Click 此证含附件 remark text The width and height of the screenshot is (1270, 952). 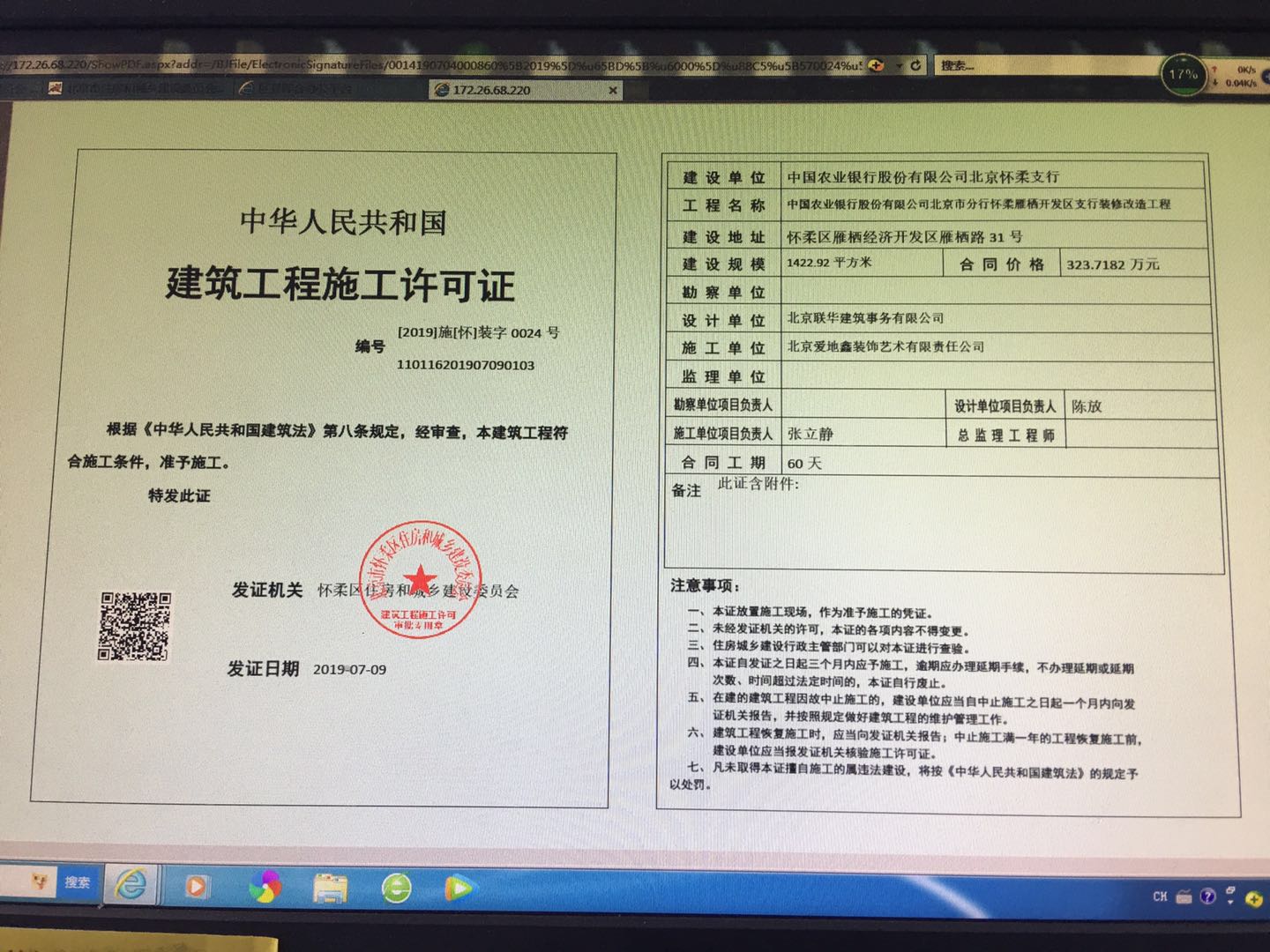(x=758, y=483)
